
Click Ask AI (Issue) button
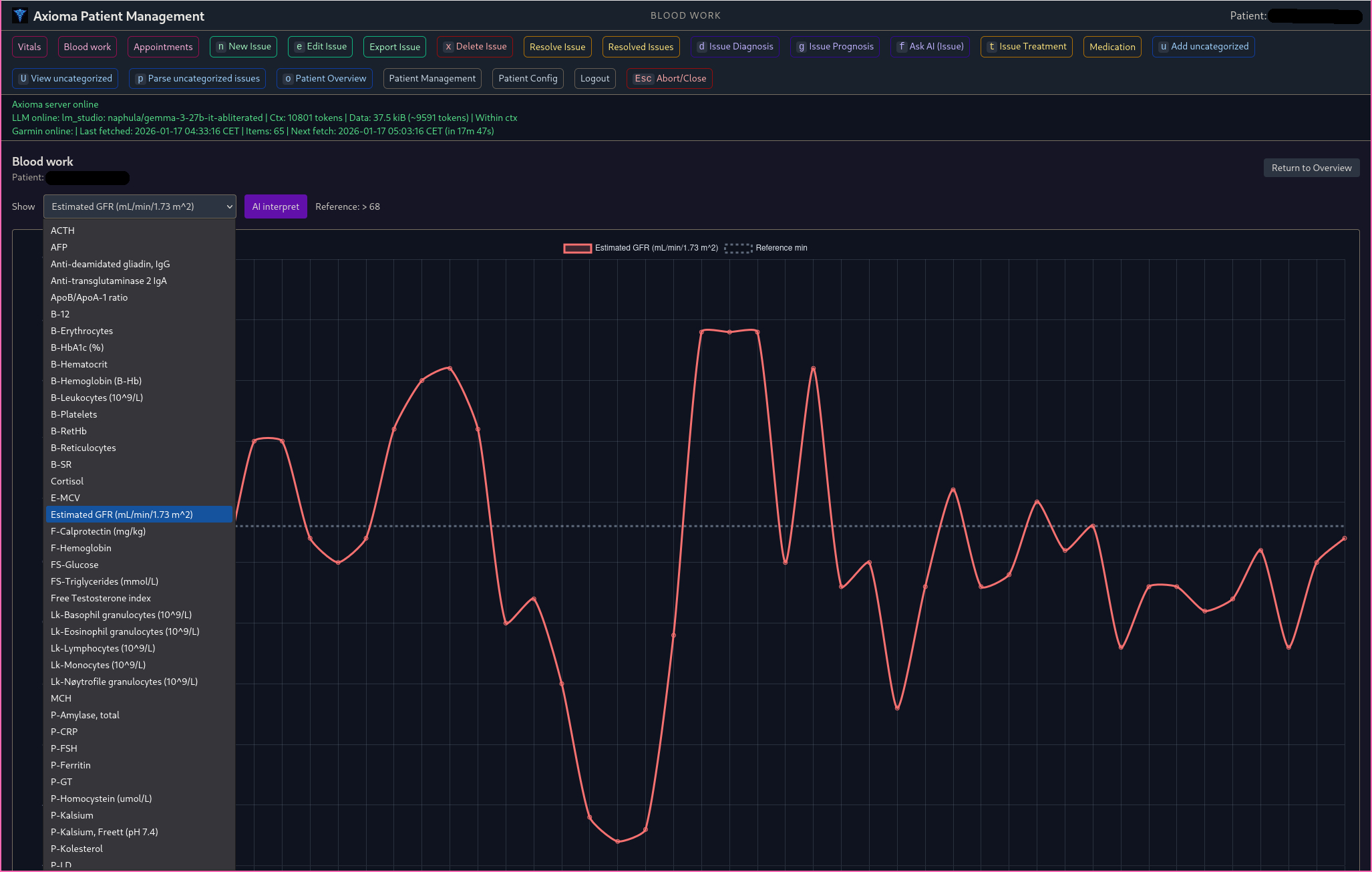(x=930, y=47)
